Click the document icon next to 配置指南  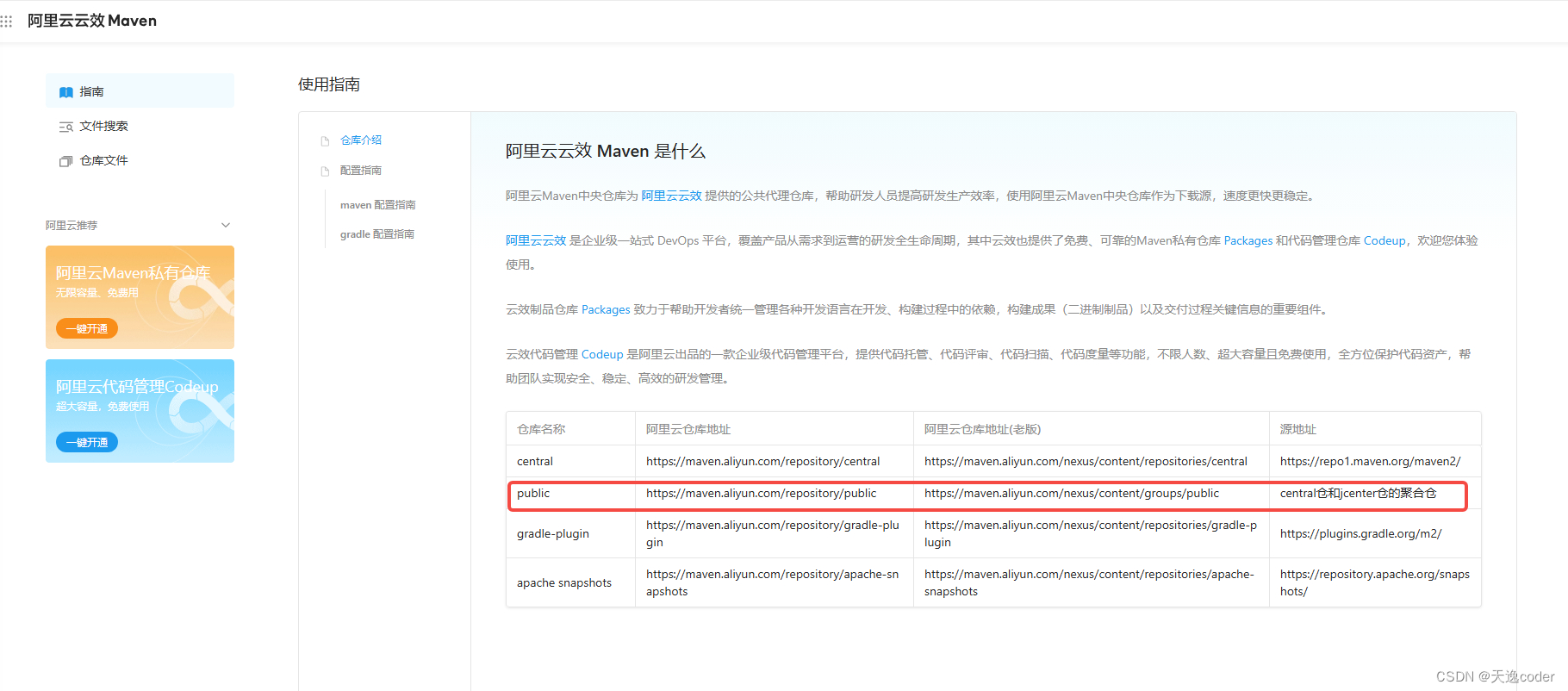click(x=326, y=171)
